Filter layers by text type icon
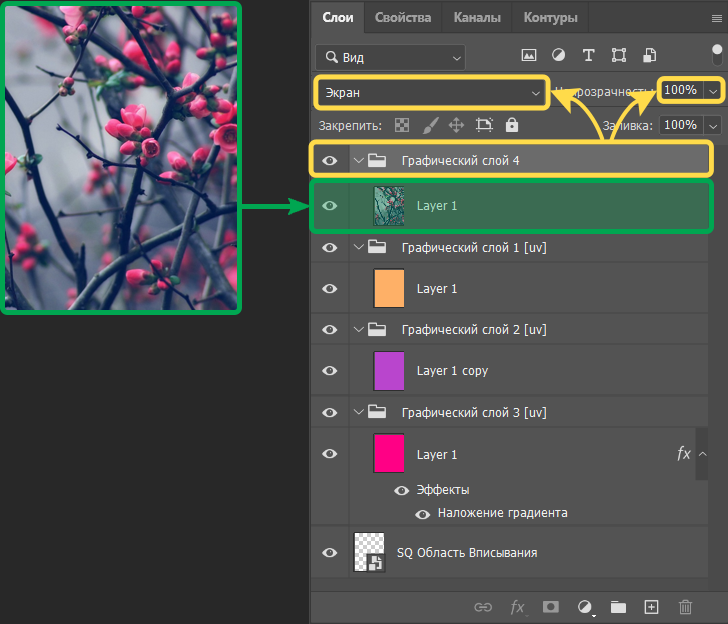Screen dimensions: 728x624 [x=589, y=56]
